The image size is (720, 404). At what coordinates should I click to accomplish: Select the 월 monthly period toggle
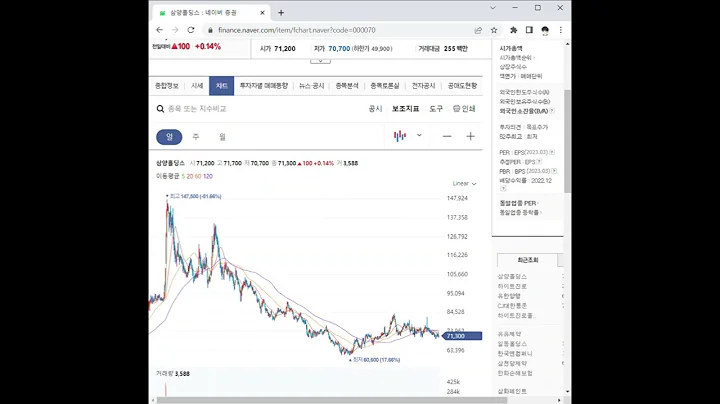coord(222,137)
